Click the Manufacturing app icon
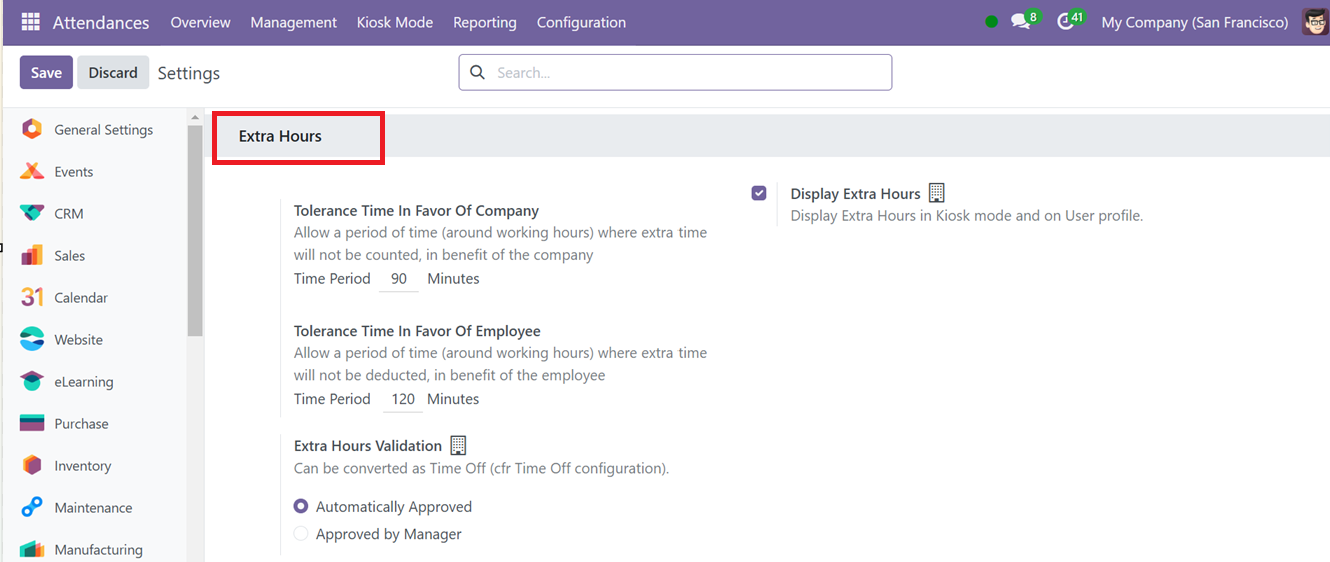 pos(32,549)
